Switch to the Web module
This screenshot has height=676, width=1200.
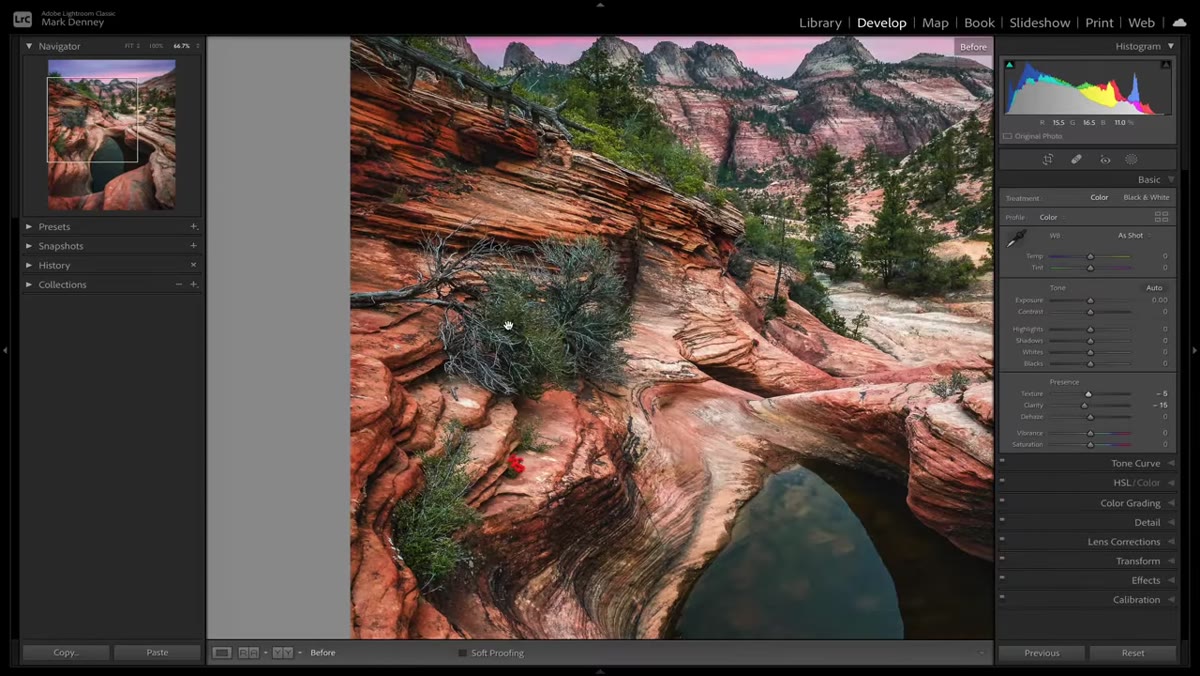1141,22
